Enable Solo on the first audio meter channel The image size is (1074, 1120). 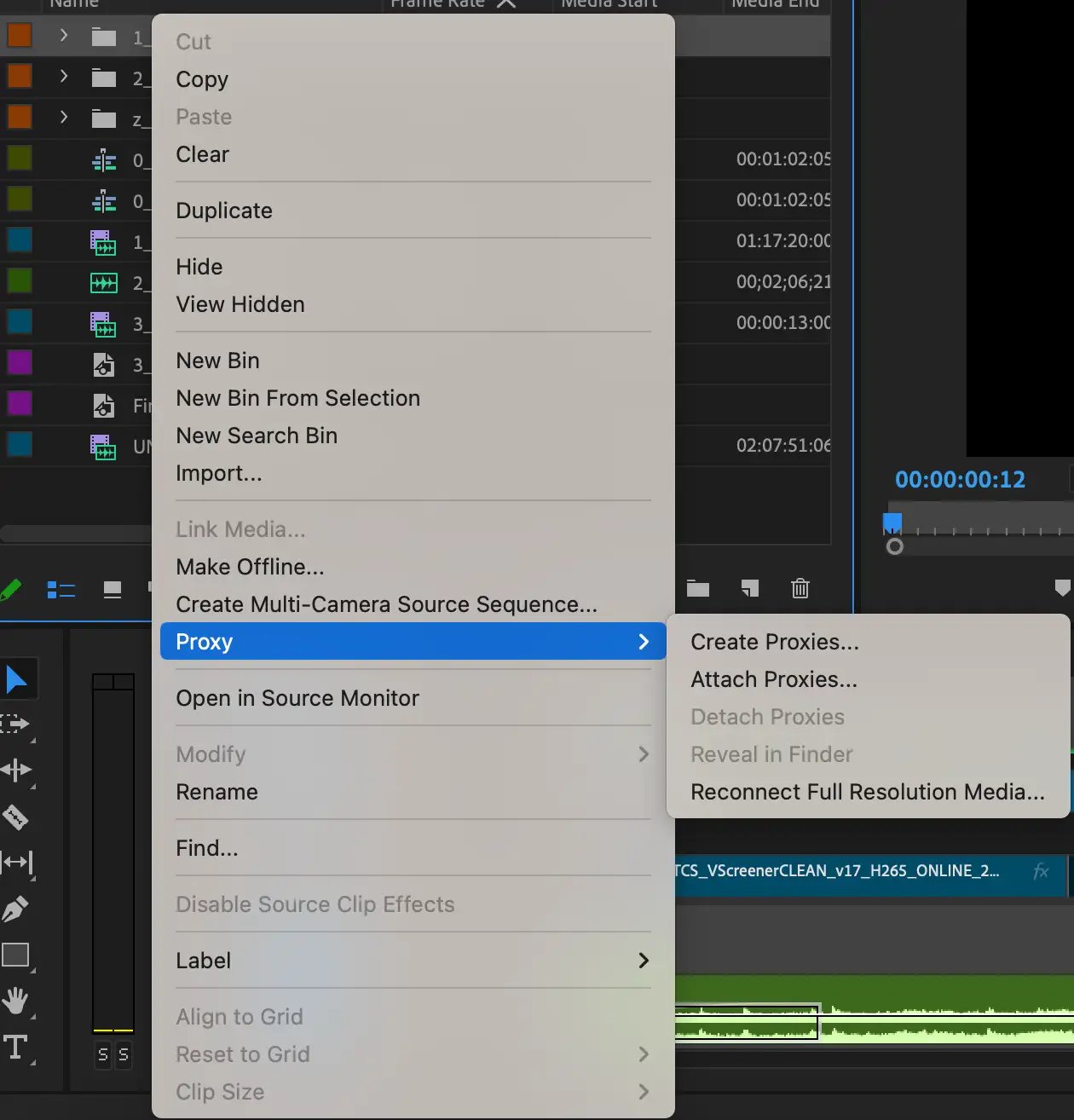[101, 1055]
